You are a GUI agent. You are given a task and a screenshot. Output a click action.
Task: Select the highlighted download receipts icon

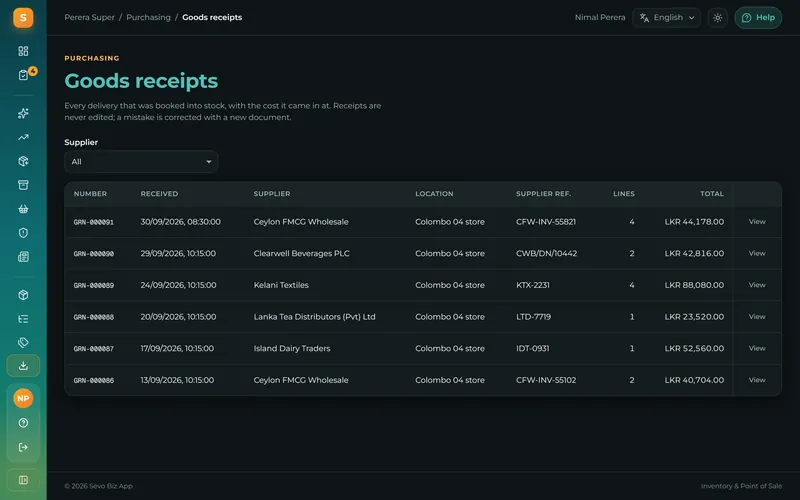23,366
